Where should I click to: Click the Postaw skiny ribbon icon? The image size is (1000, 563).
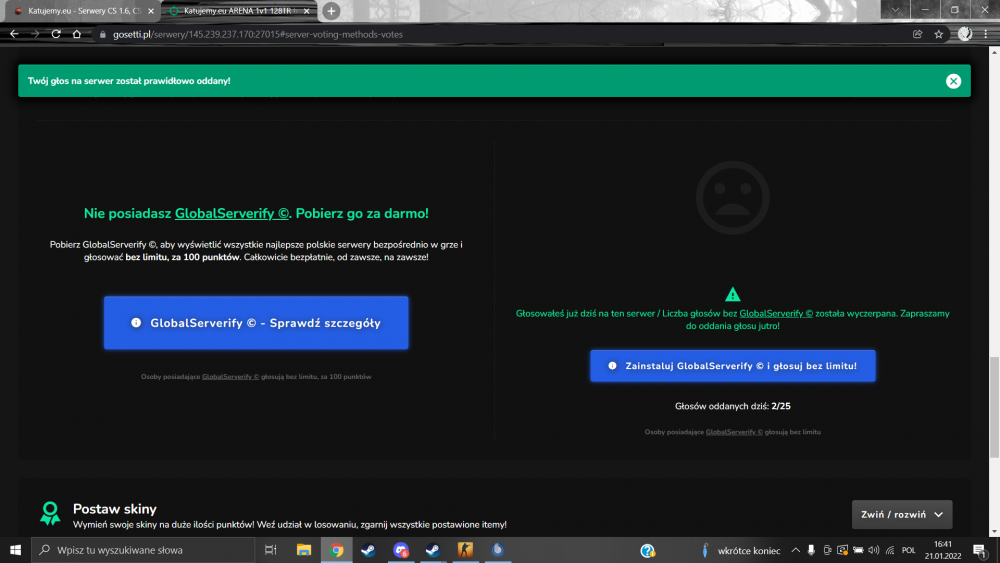[x=50, y=513]
